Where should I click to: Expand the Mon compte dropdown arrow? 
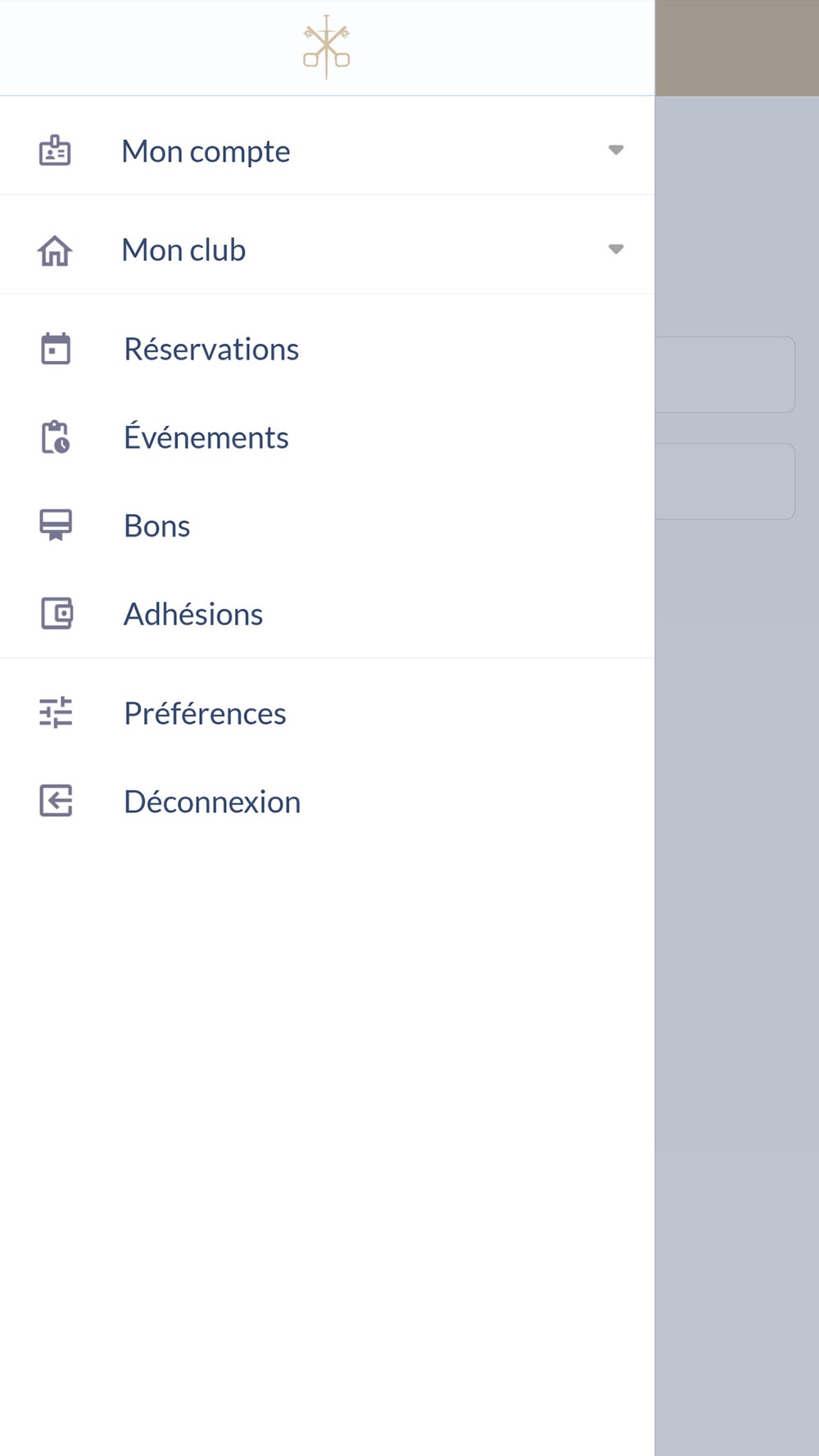[616, 151]
